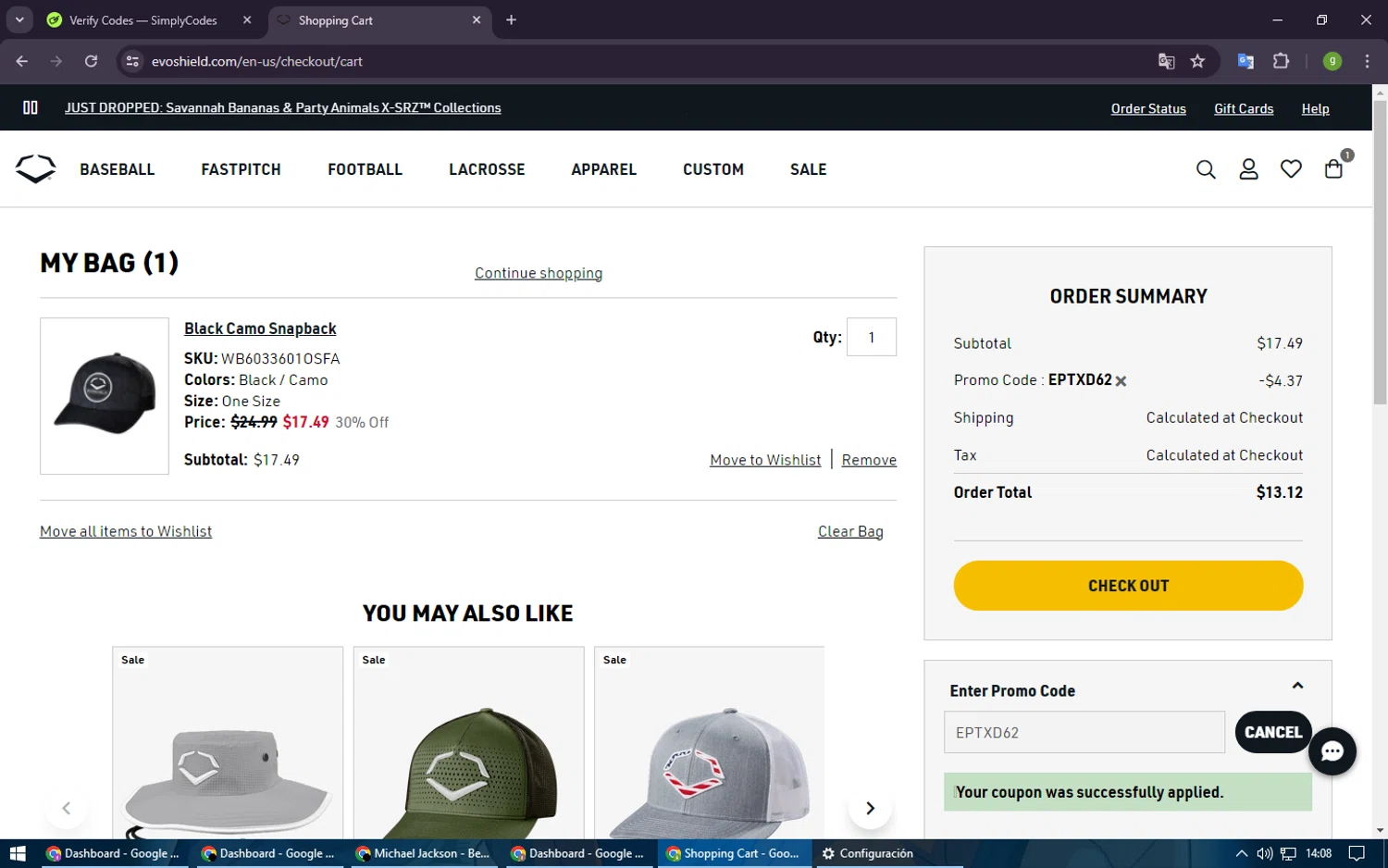
Task: Open the FASTPITCH menu
Action: [241, 169]
